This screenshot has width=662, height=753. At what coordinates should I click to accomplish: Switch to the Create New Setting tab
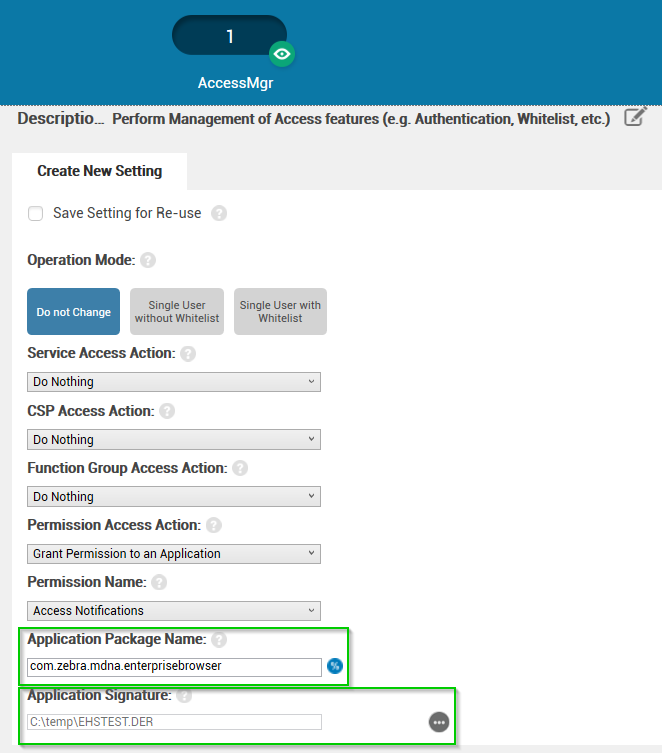point(99,171)
